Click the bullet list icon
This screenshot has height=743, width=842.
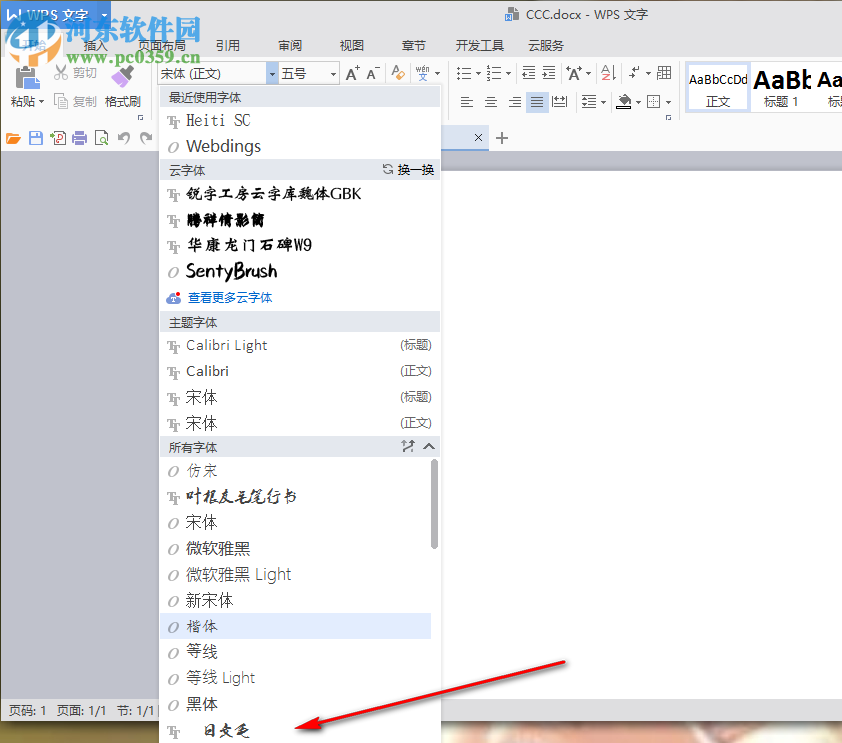tap(463, 73)
